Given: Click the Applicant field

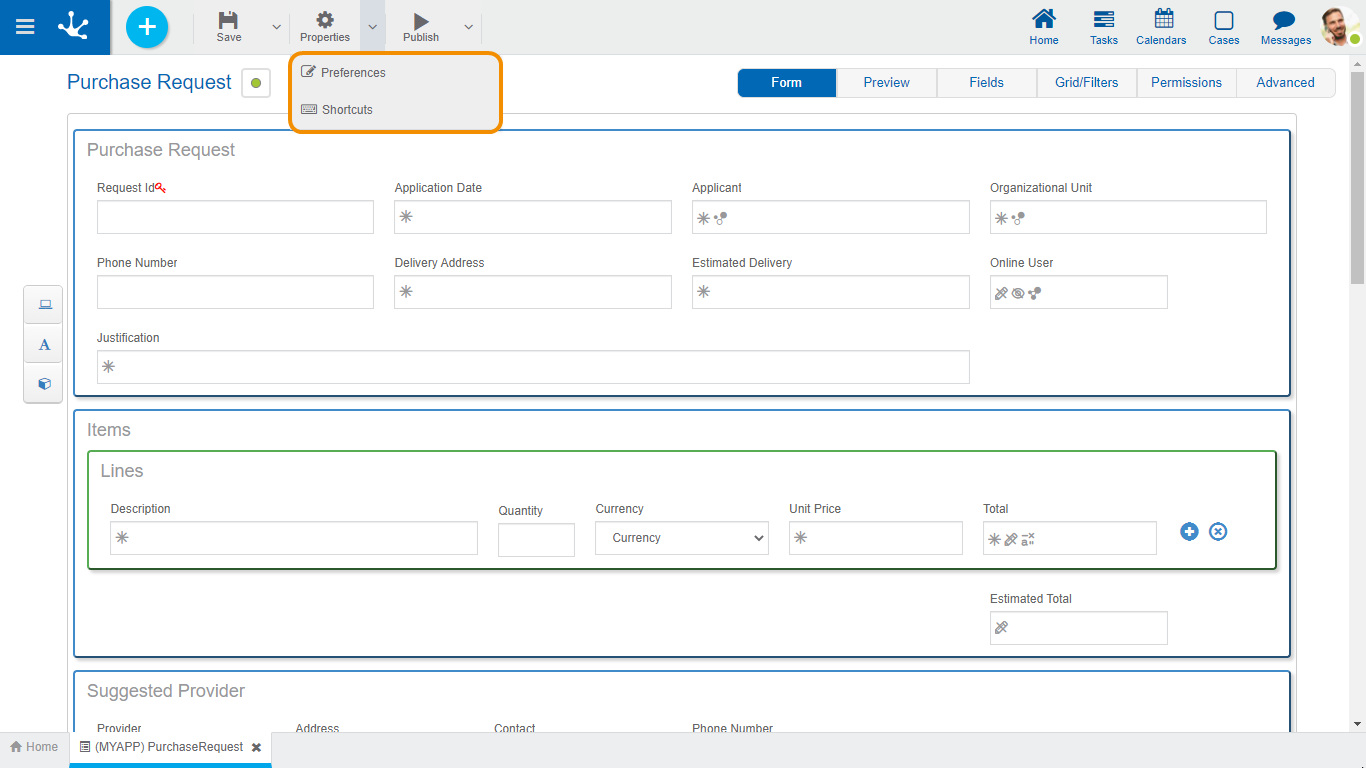Looking at the screenshot, I should coord(831,217).
